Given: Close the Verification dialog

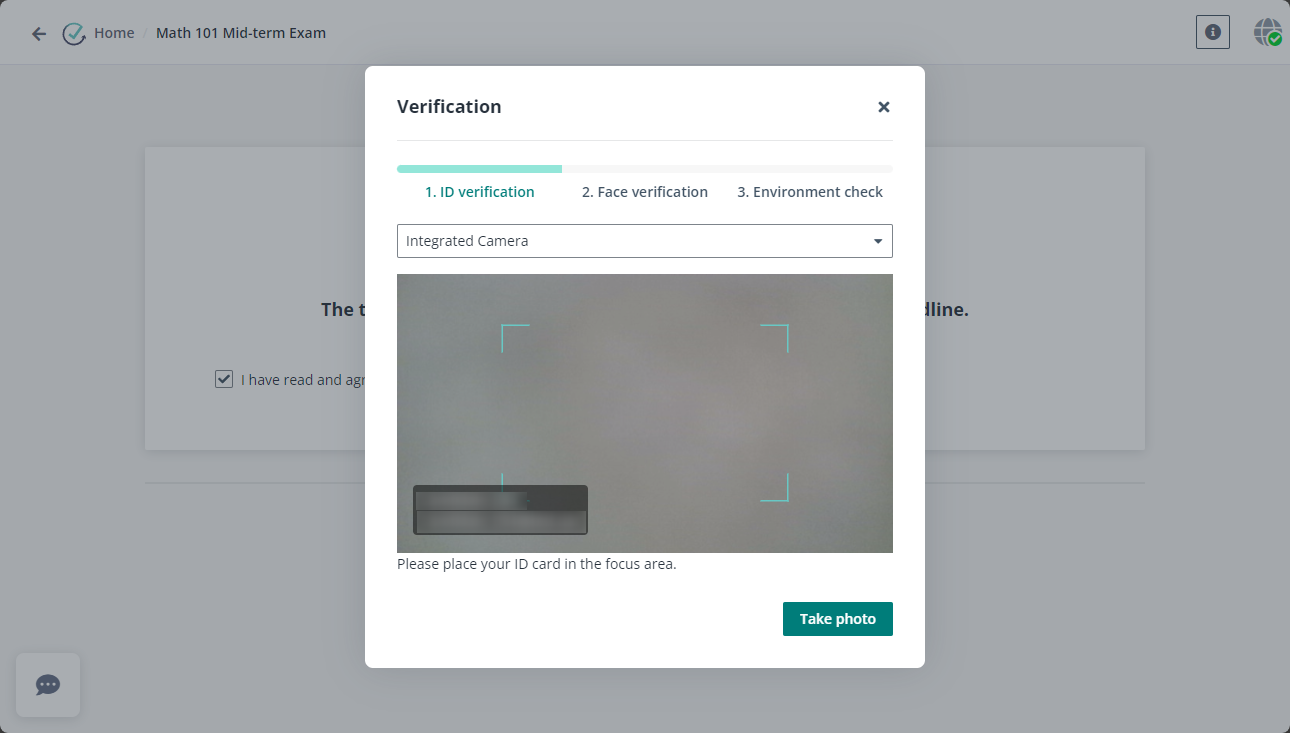Looking at the screenshot, I should (883, 106).
